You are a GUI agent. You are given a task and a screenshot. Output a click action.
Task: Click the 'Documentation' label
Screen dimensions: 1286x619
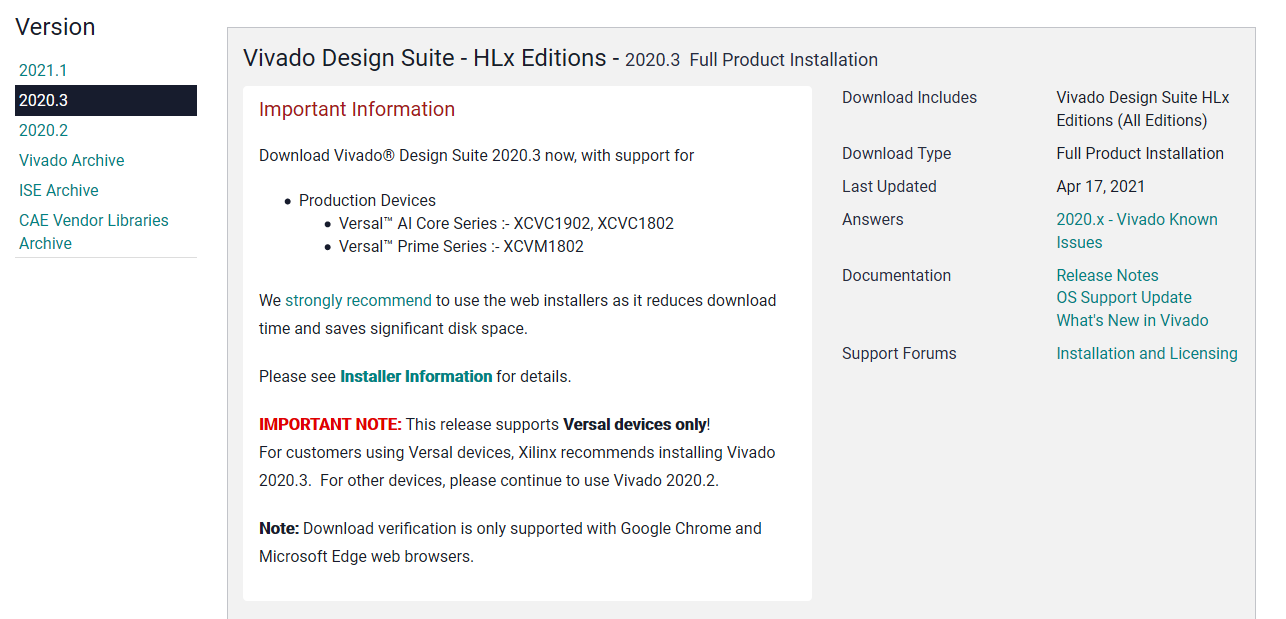tap(896, 275)
